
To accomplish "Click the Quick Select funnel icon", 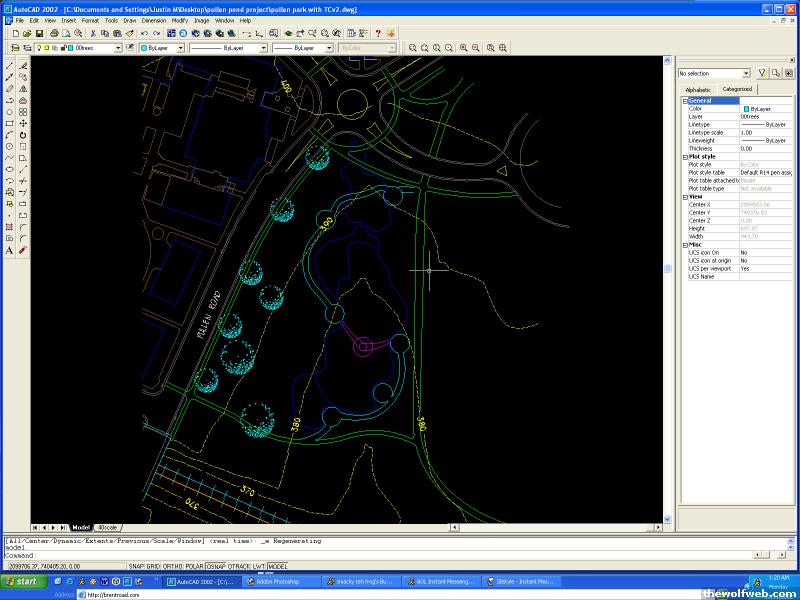I will click(x=762, y=73).
